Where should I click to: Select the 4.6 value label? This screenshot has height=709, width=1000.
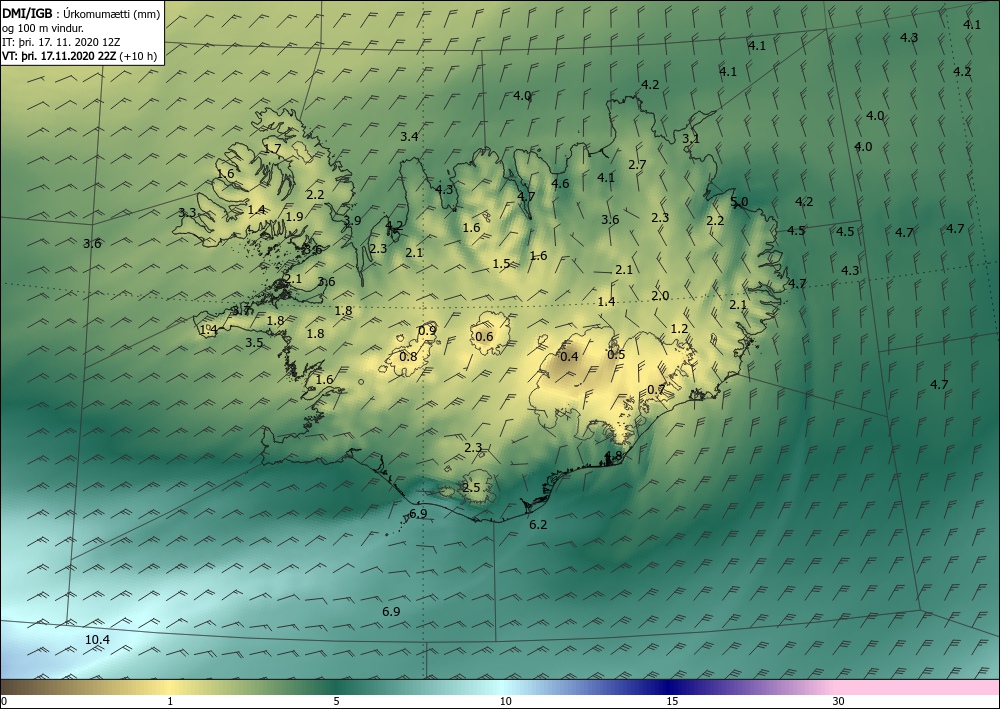click(x=559, y=184)
